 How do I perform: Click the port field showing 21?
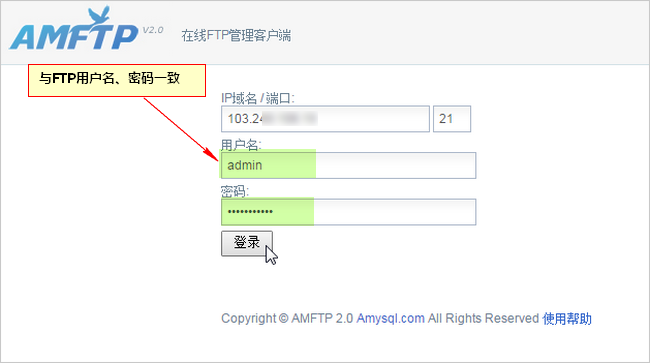point(452,119)
